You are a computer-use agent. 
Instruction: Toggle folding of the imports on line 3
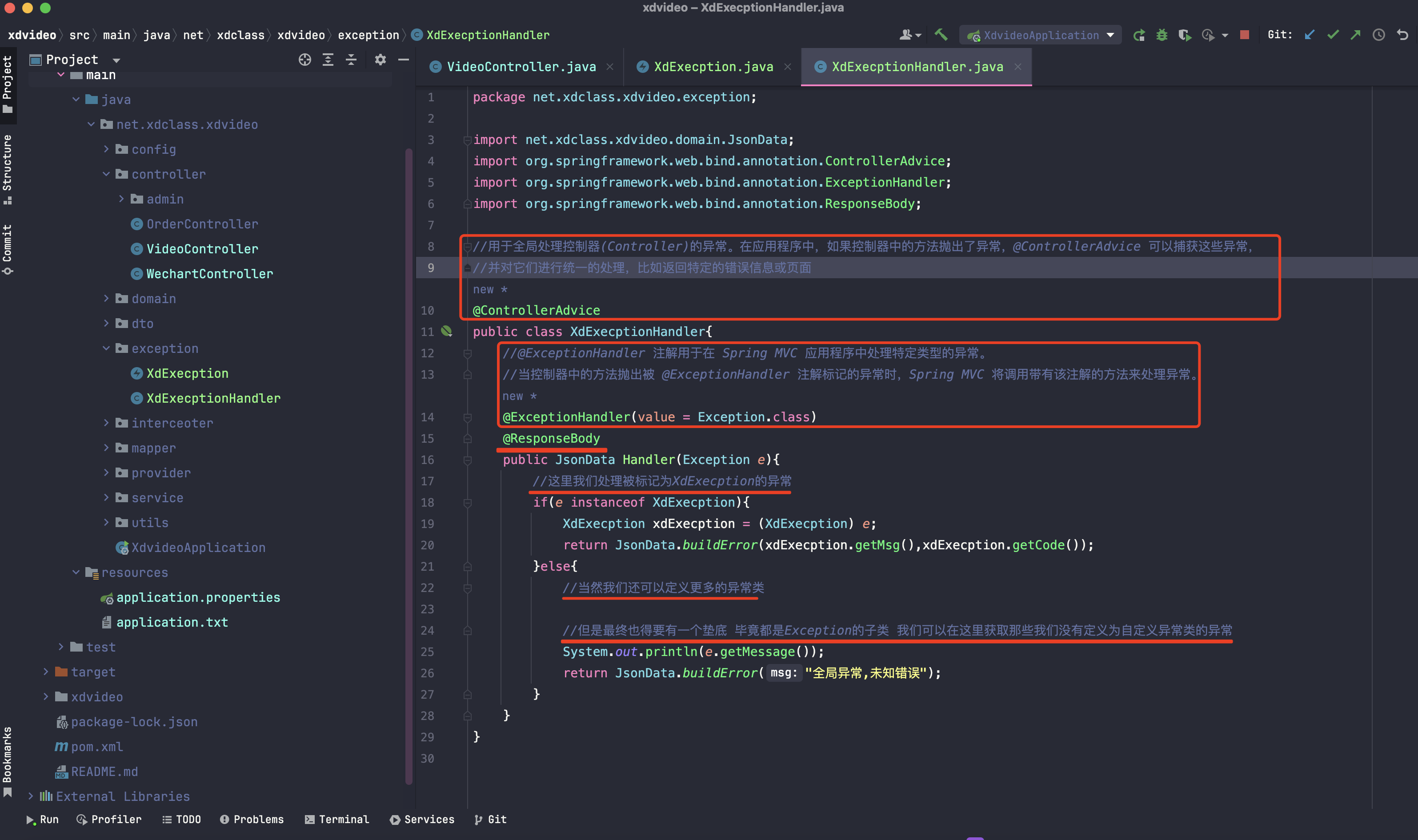point(467,140)
